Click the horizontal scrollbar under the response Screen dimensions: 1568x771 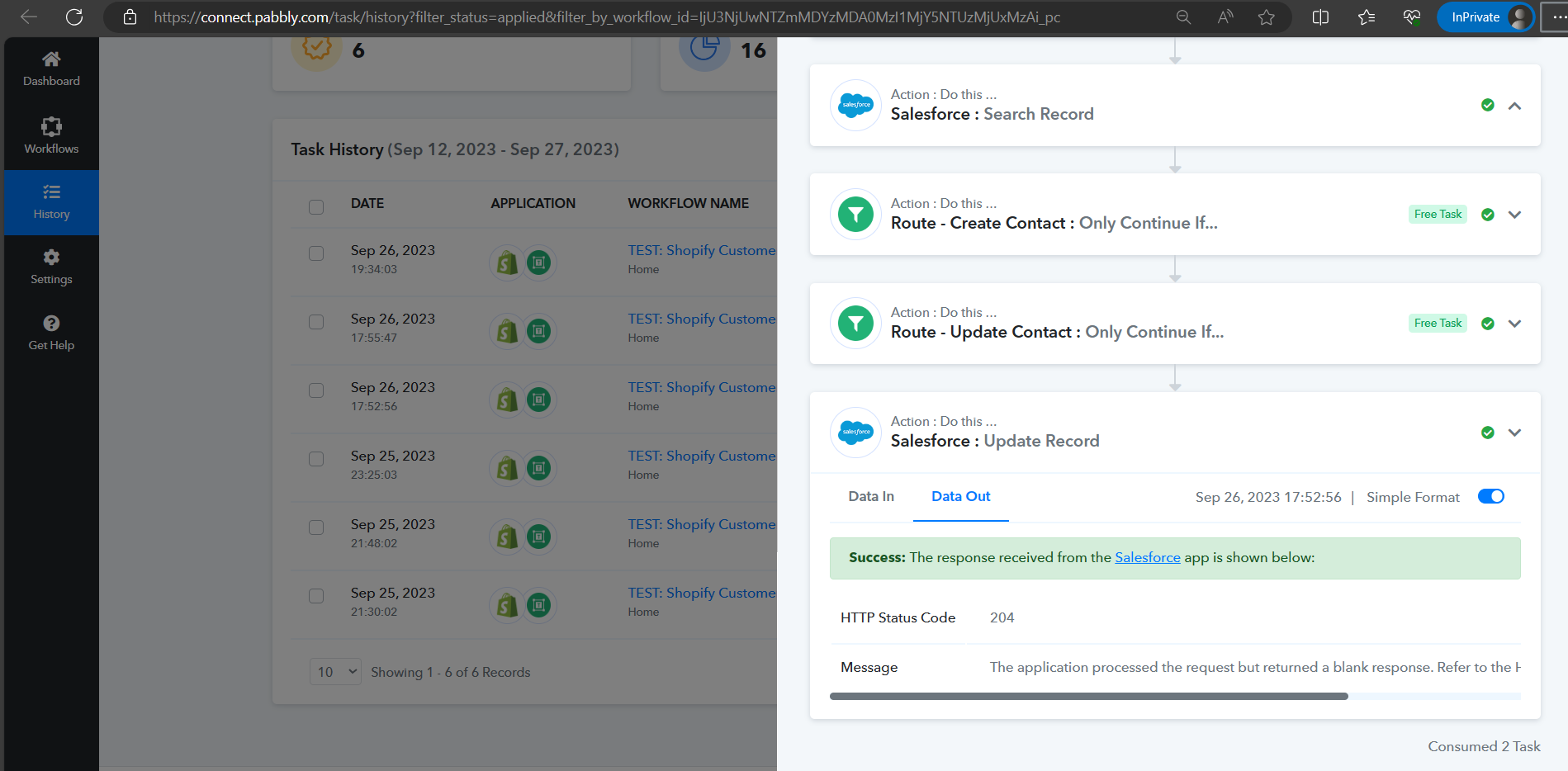click(x=1088, y=697)
